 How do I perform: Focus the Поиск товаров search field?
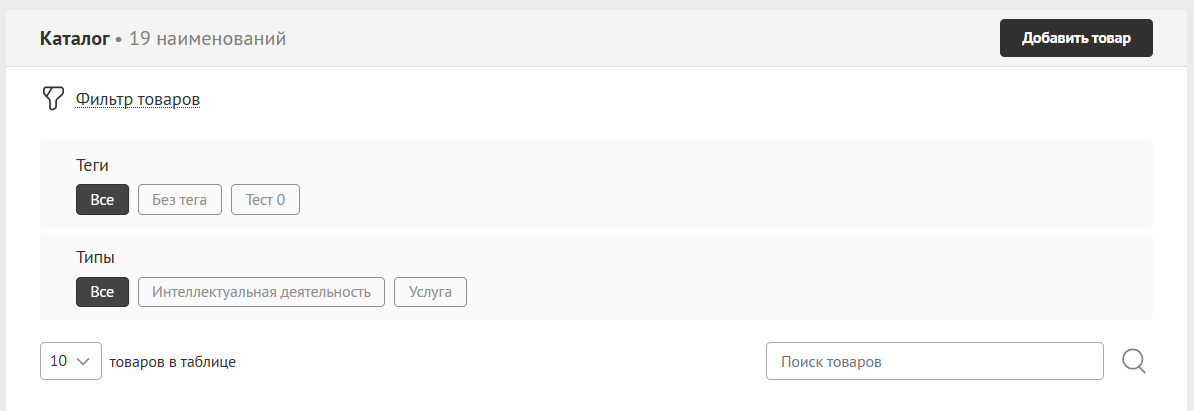[x=934, y=361]
